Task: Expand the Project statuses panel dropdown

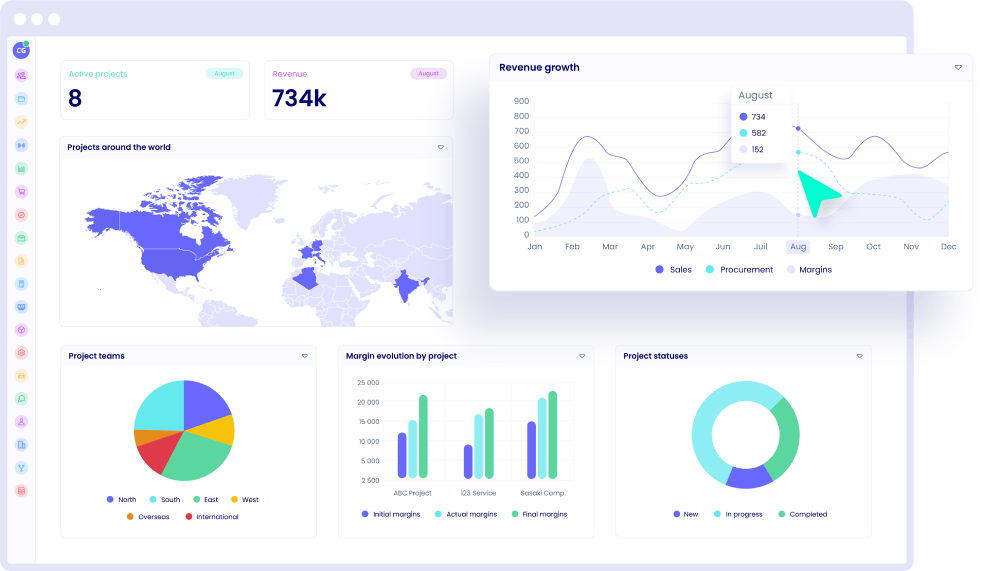Action: 859,356
